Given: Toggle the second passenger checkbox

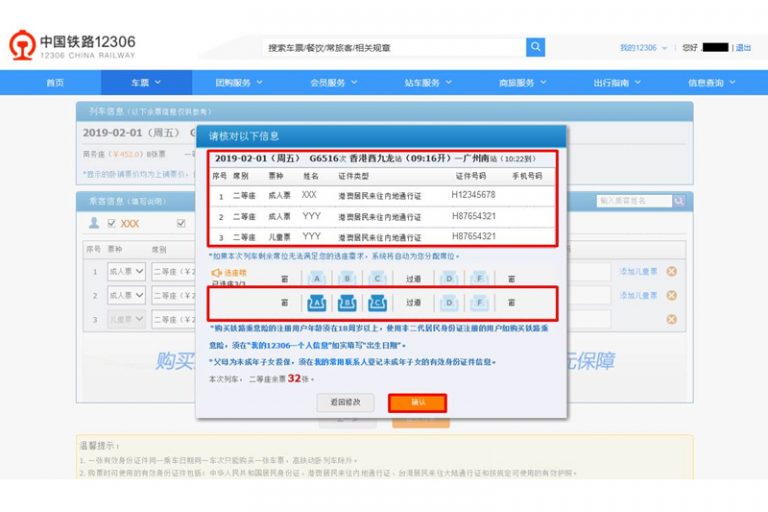Looking at the screenshot, I should [181, 224].
